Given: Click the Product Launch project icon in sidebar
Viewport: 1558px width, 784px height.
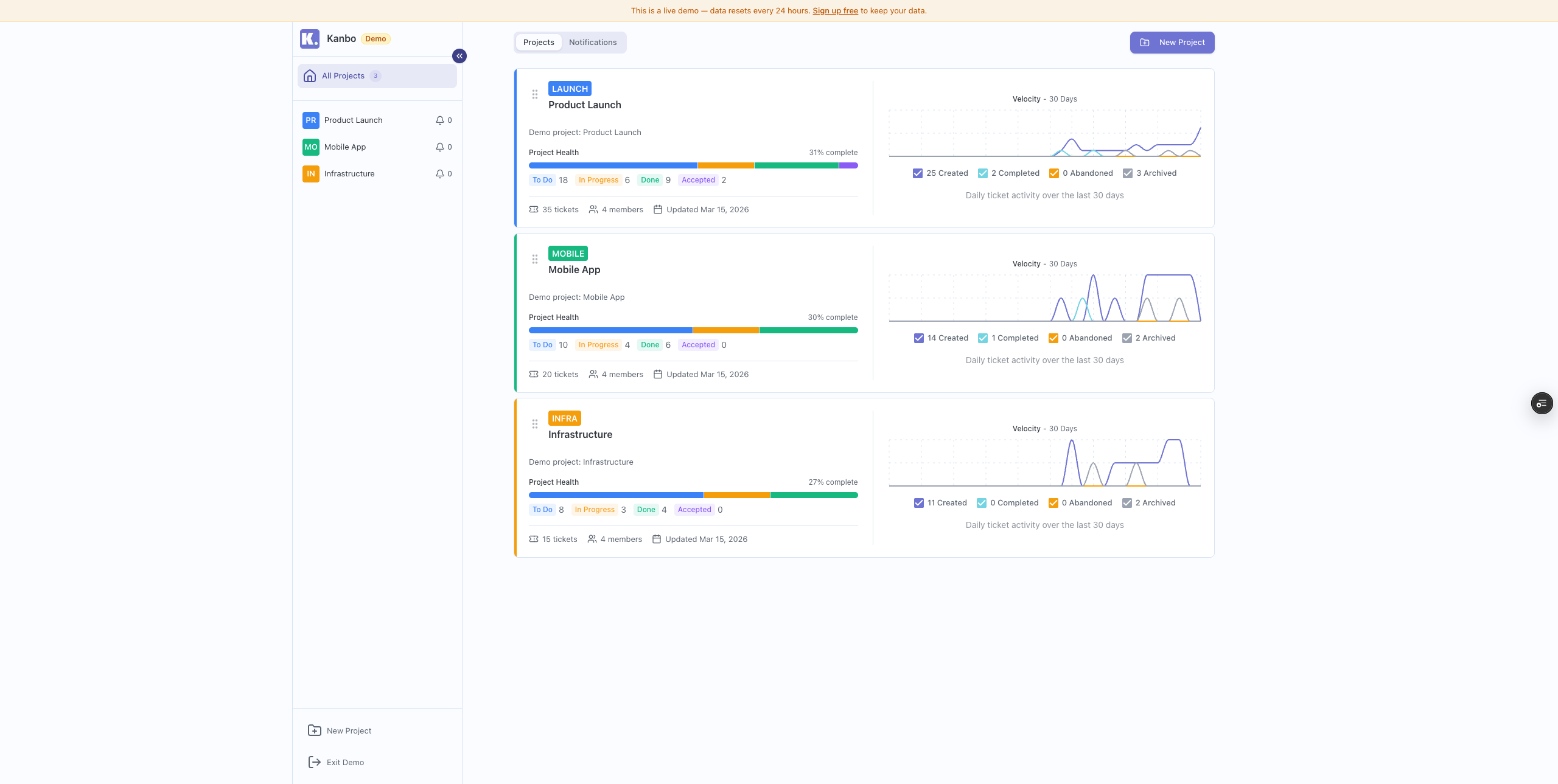Looking at the screenshot, I should coord(311,120).
